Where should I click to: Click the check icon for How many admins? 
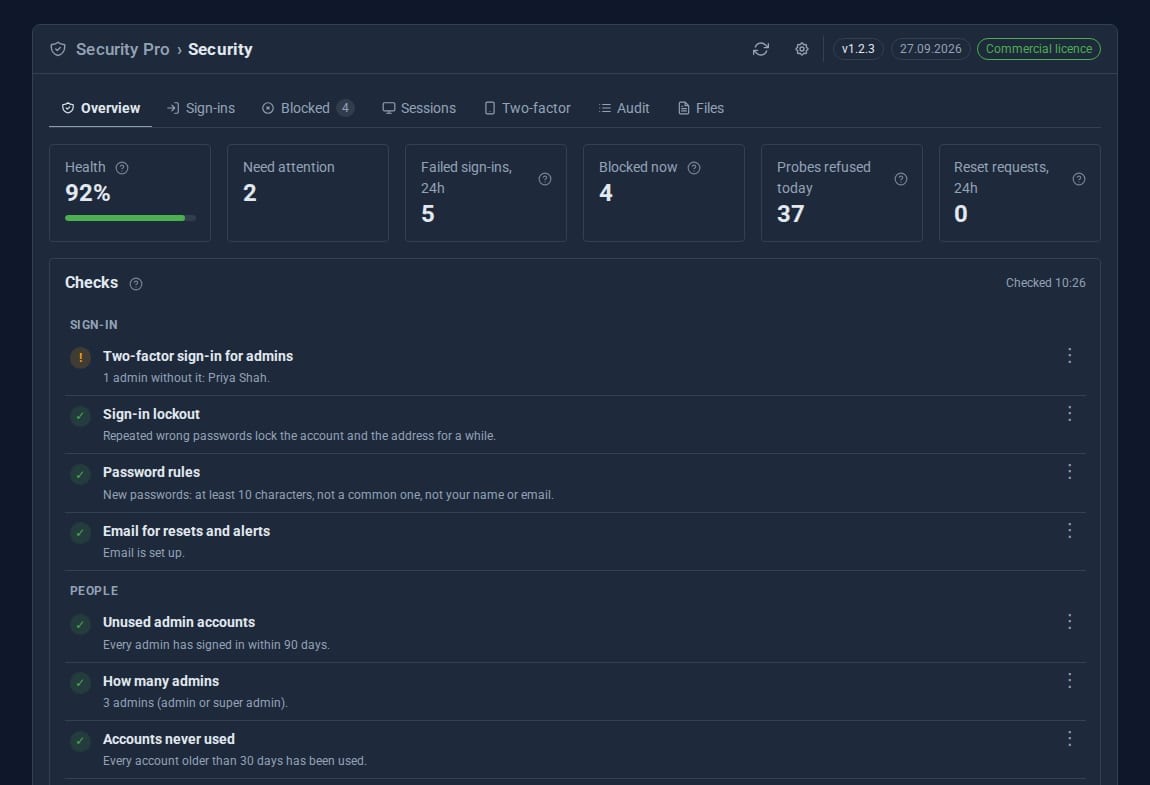point(81,683)
